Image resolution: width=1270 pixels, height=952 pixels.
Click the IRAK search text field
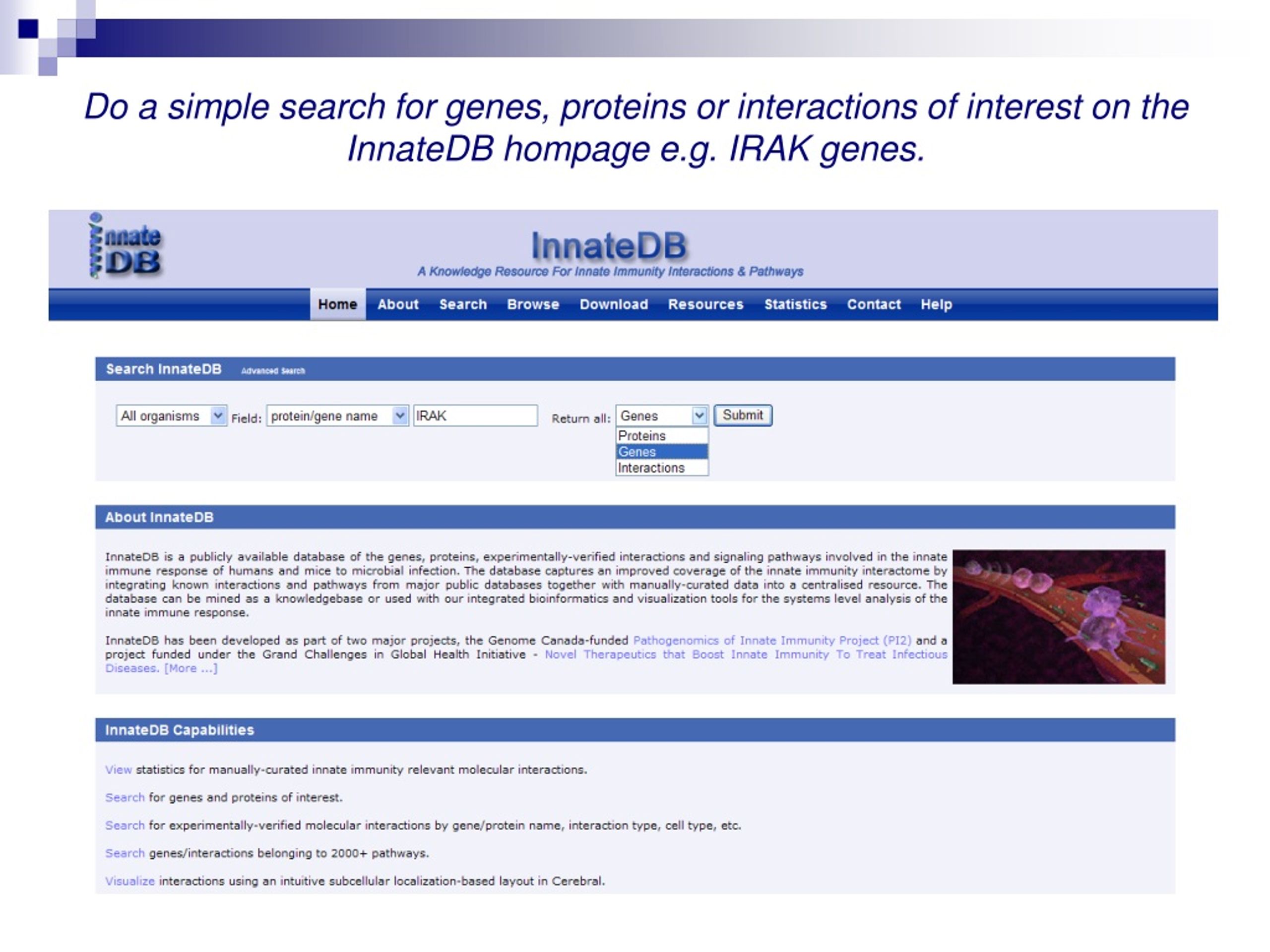pyautogui.click(x=475, y=416)
